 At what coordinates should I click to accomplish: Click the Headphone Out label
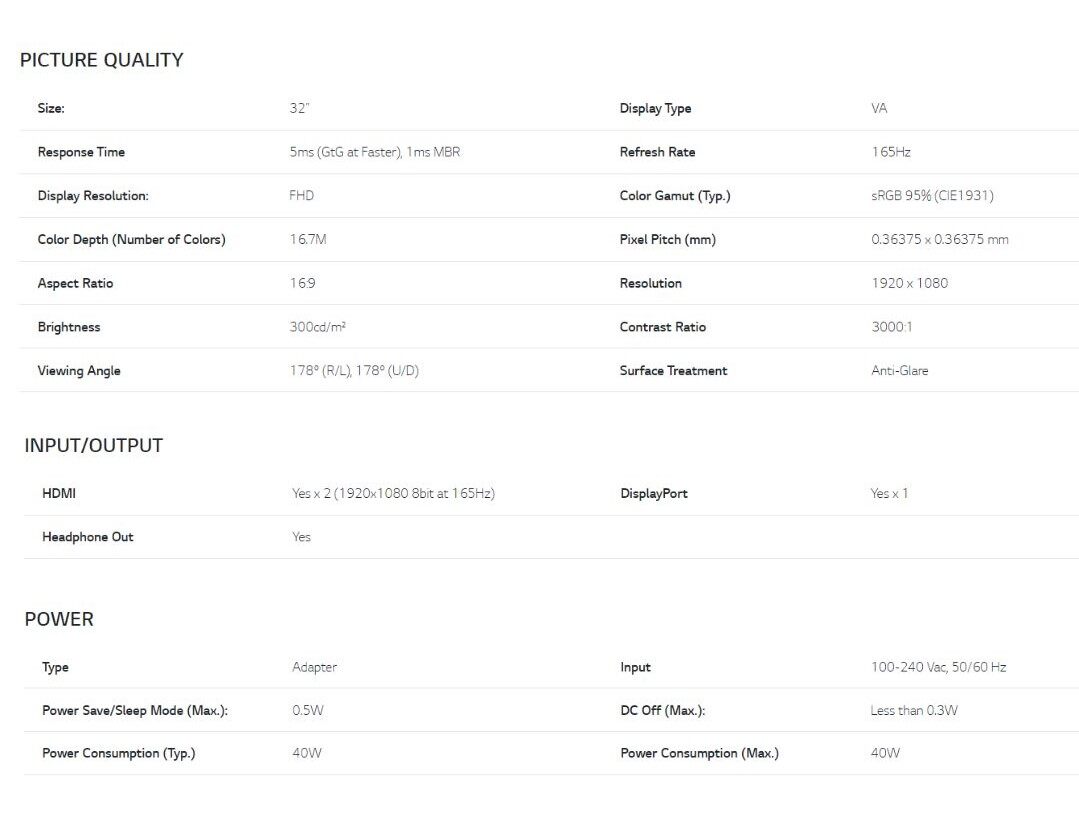(88, 537)
